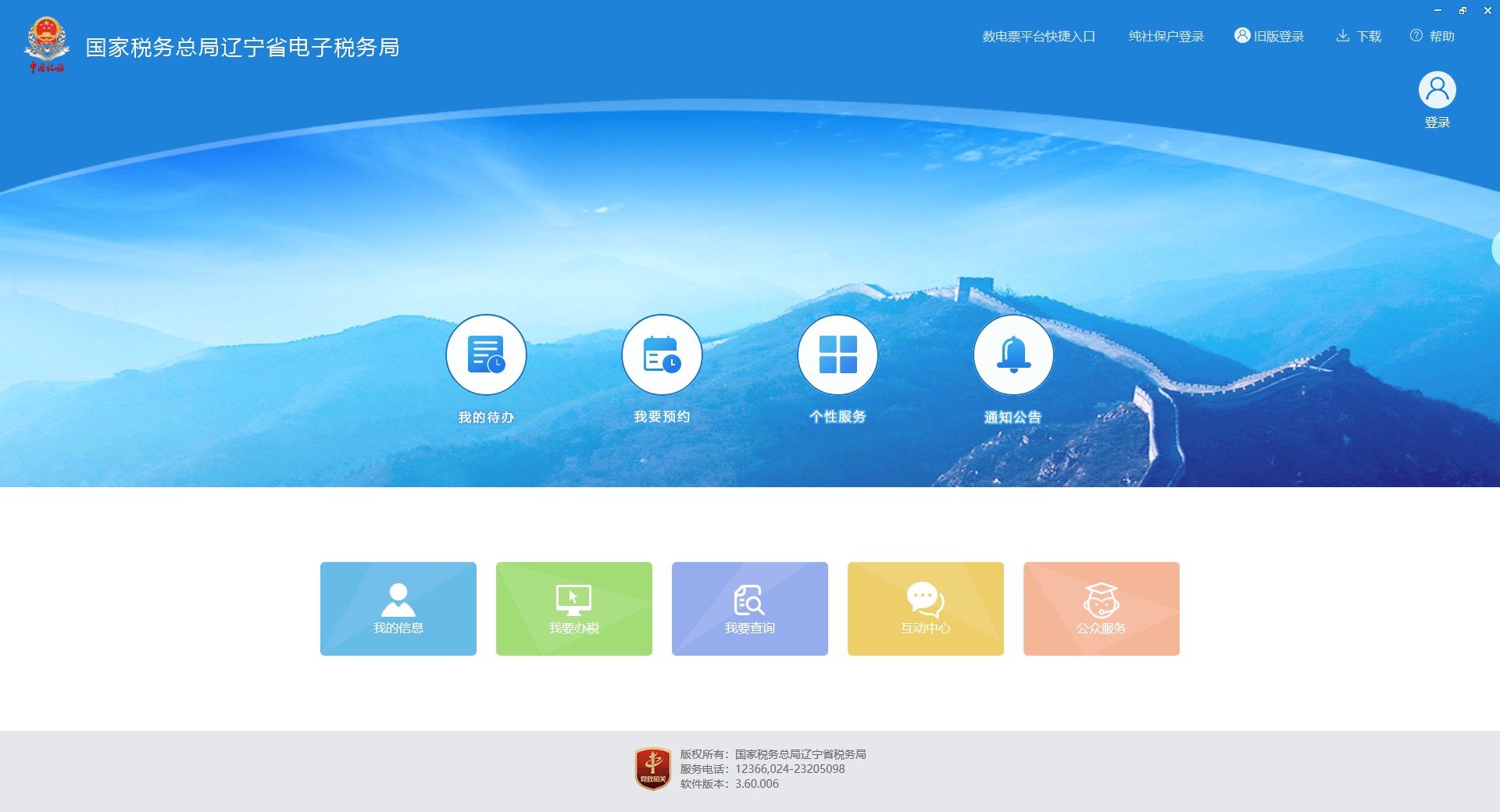Viewport: 1500px width, 812px height.
Task: Click the China tax emblem logo
Action: pyautogui.click(x=47, y=45)
